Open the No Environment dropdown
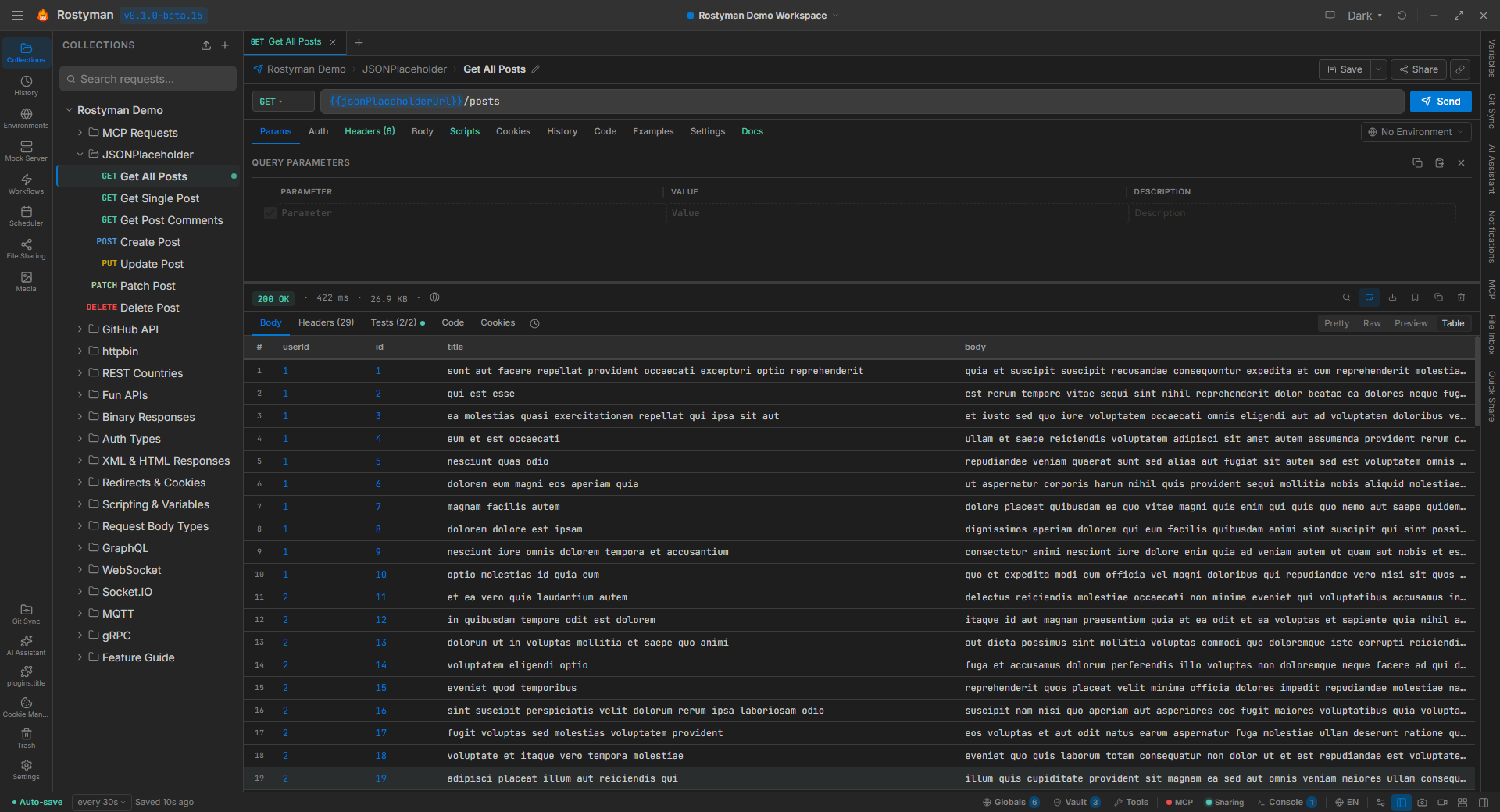The image size is (1500, 812). coord(1415,132)
